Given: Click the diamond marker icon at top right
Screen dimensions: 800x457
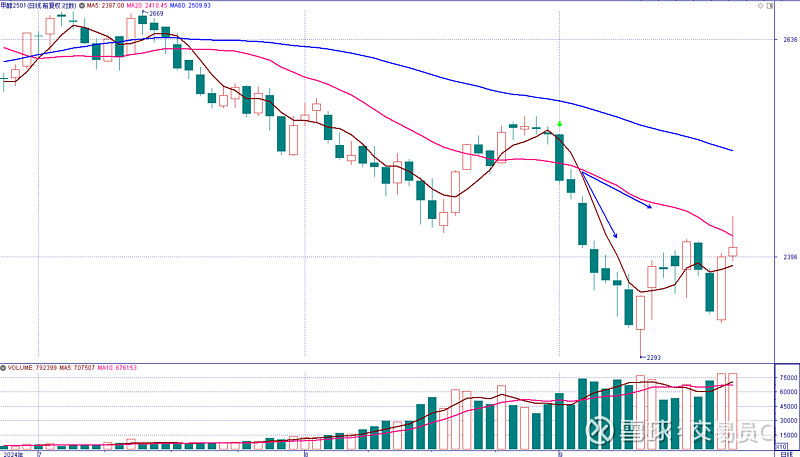Looking at the screenshot, I should point(761,6).
